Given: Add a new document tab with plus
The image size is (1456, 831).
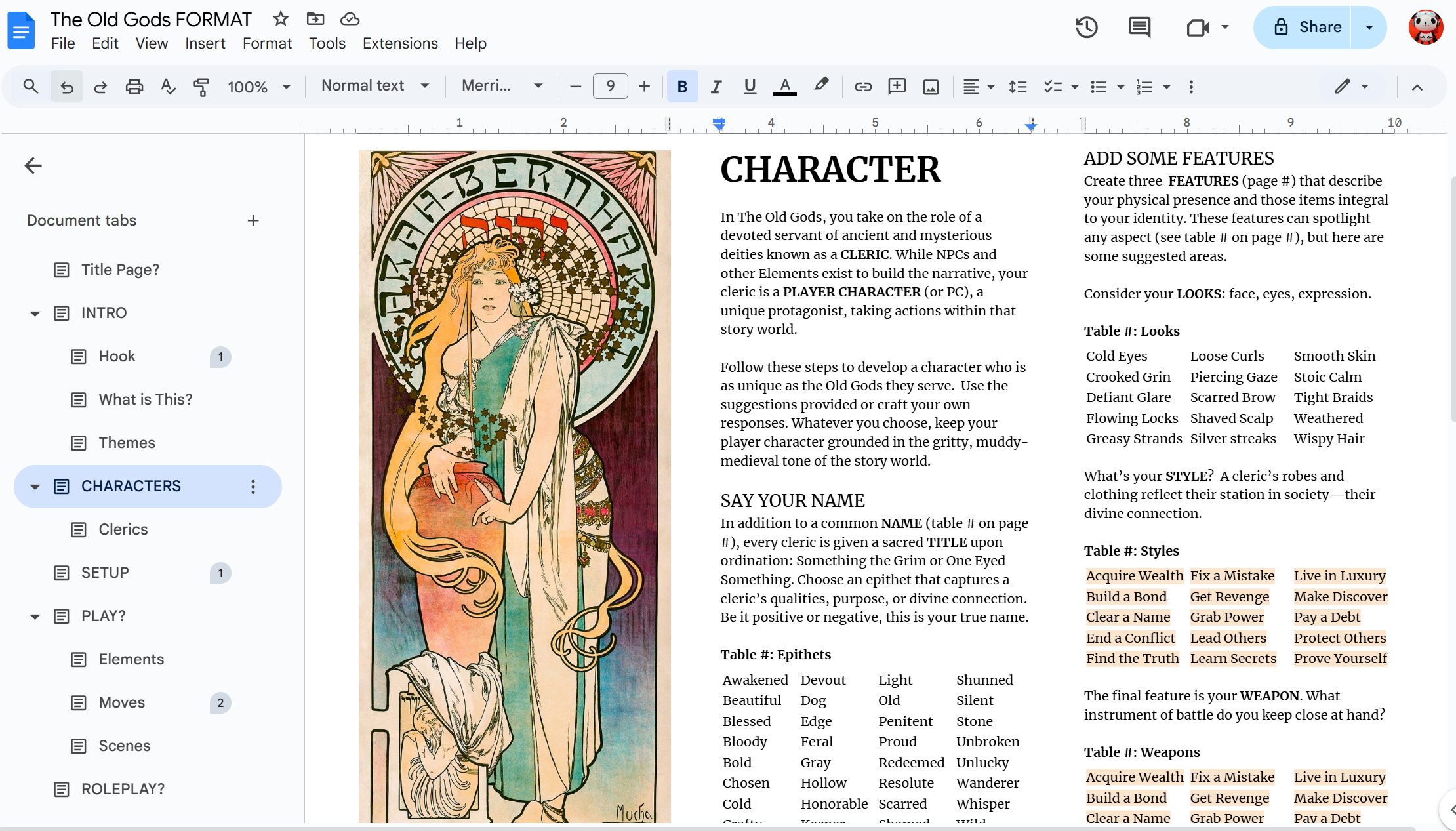Looking at the screenshot, I should coord(253,220).
